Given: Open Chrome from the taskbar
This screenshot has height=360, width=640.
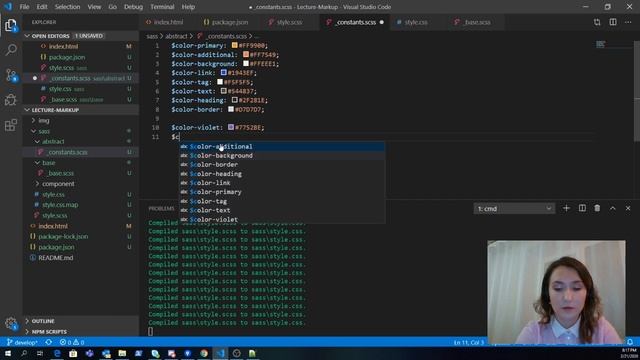Looking at the screenshot, I should tap(204, 353).
